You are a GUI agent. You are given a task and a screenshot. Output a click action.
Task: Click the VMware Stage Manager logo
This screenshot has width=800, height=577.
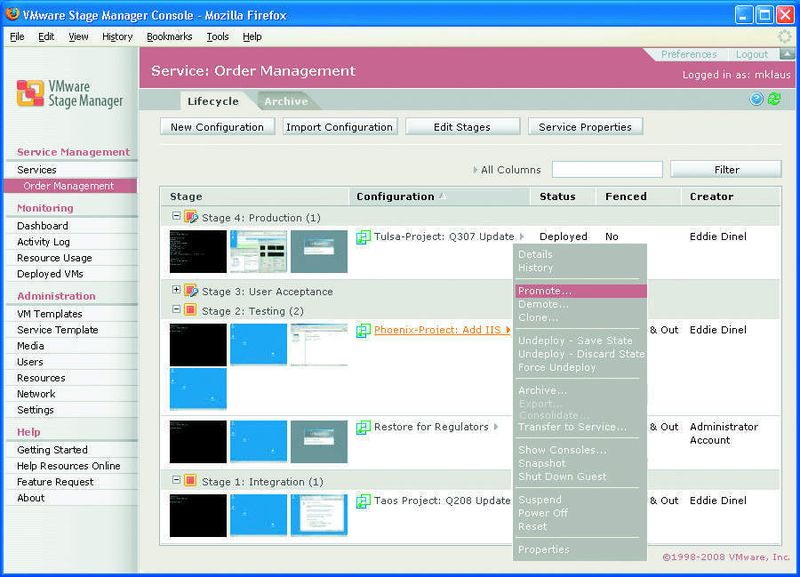70,93
